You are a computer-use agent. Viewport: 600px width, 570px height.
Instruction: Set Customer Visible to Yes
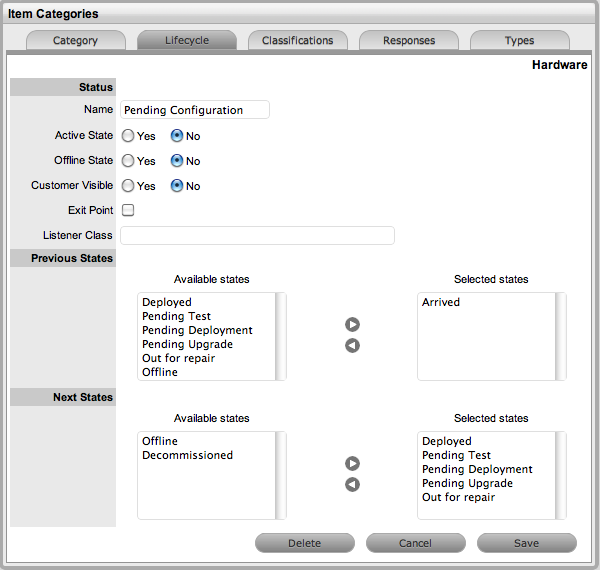[128, 186]
